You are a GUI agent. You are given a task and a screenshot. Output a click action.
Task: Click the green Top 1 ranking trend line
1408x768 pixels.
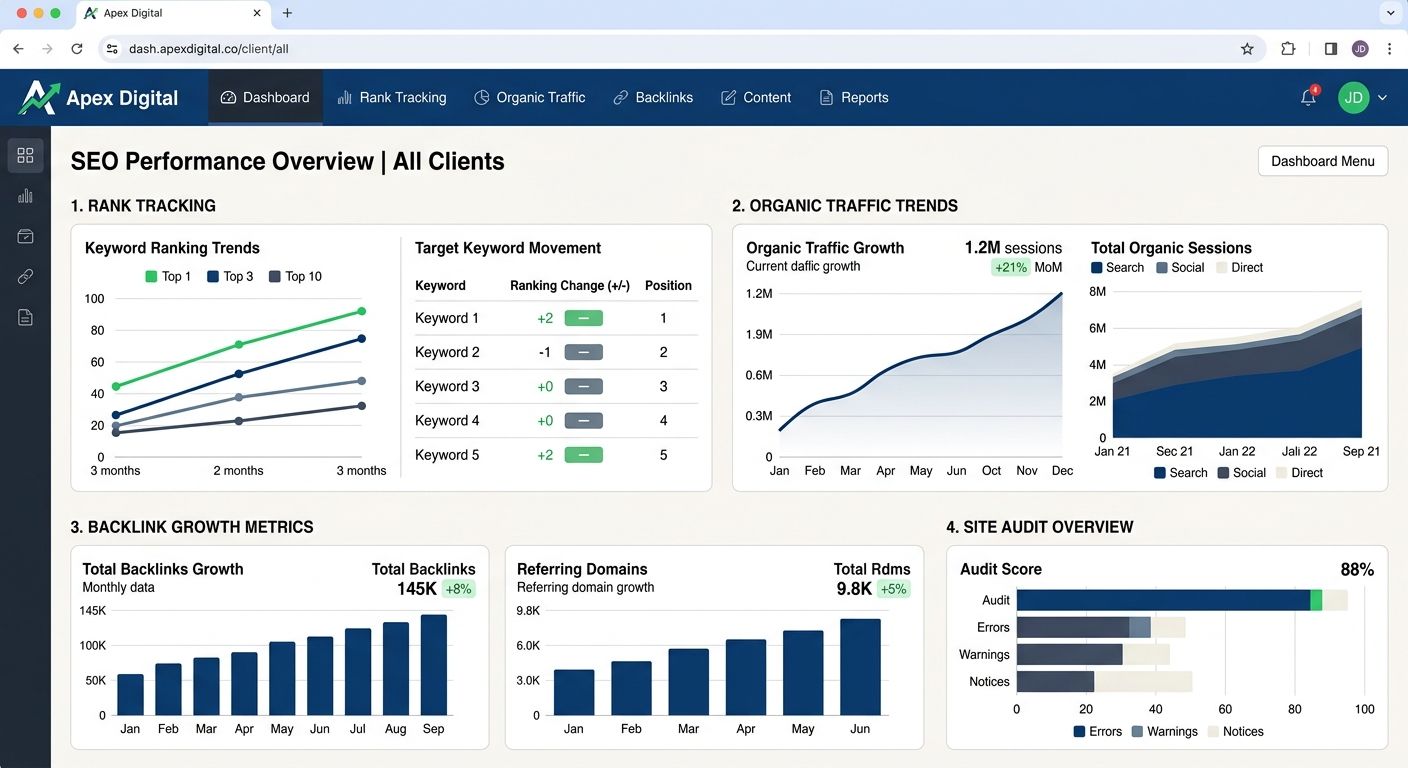240,345
